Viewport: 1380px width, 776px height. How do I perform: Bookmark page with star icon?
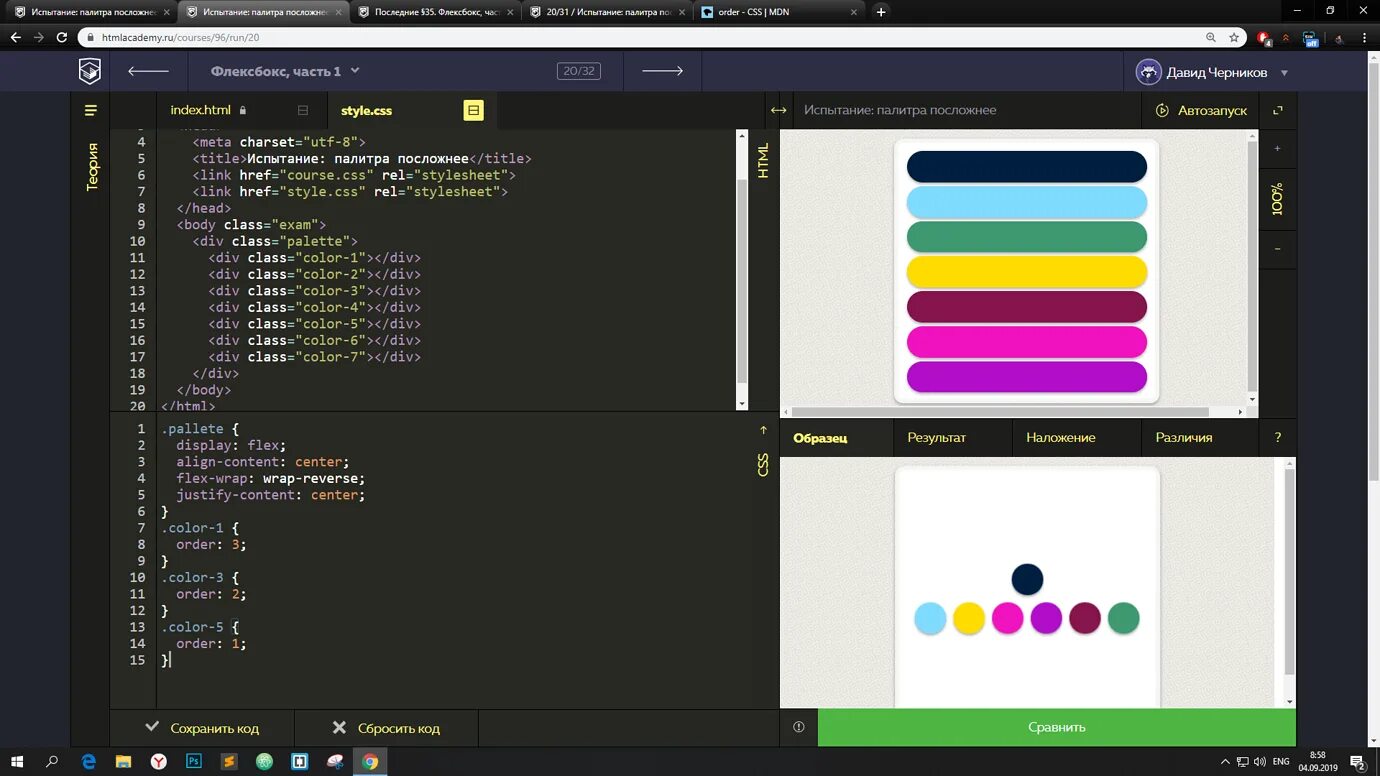point(1234,37)
